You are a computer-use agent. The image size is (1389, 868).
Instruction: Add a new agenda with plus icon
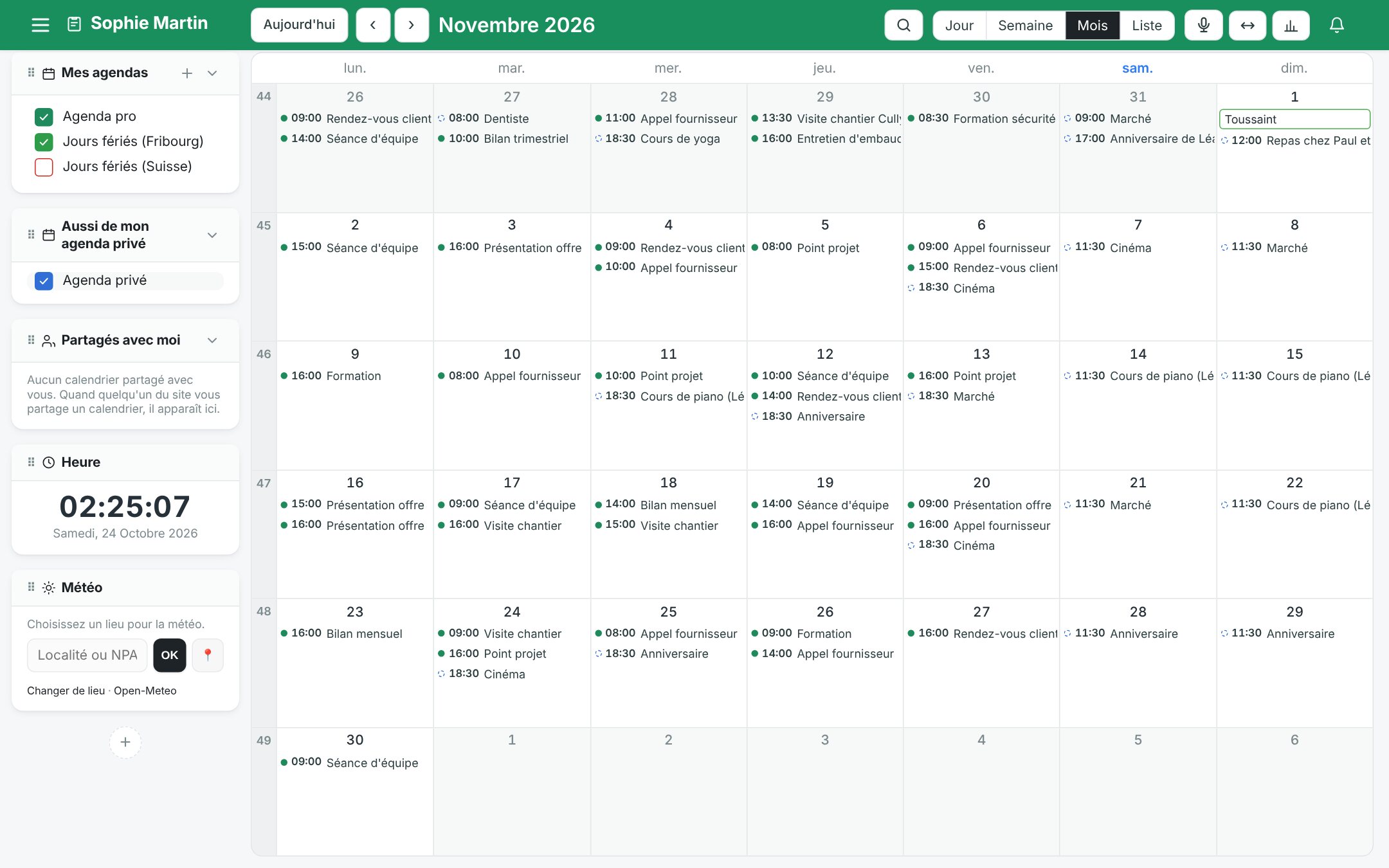pos(187,73)
